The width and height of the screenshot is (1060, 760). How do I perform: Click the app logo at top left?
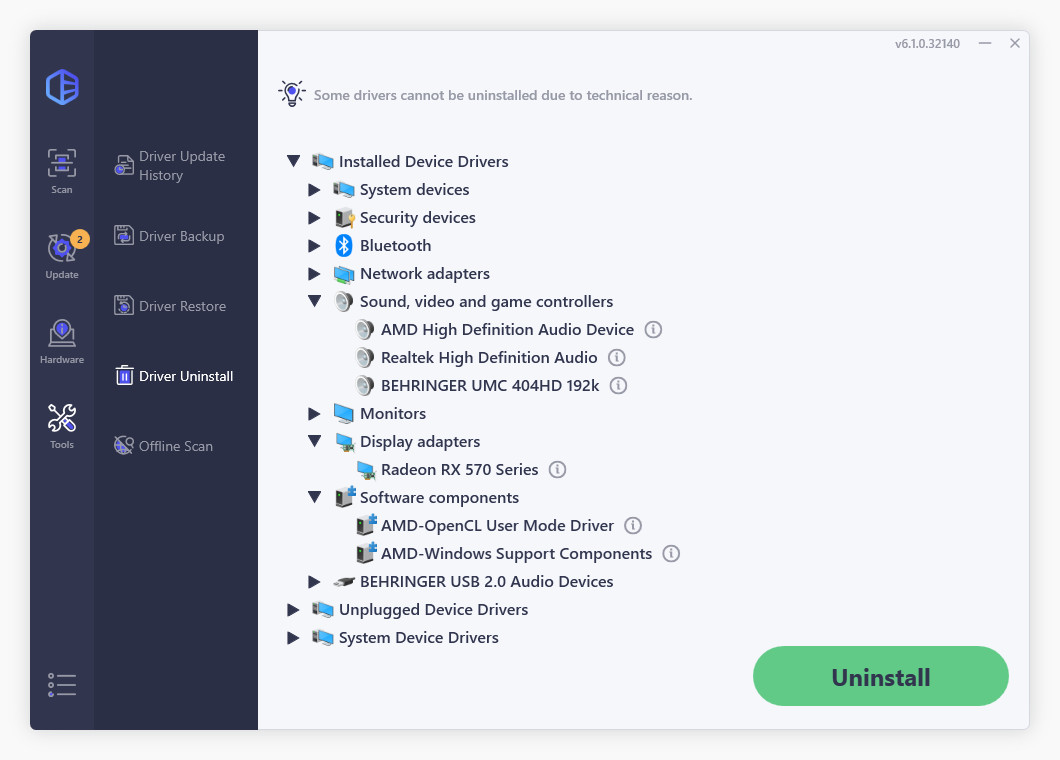(61, 88)
